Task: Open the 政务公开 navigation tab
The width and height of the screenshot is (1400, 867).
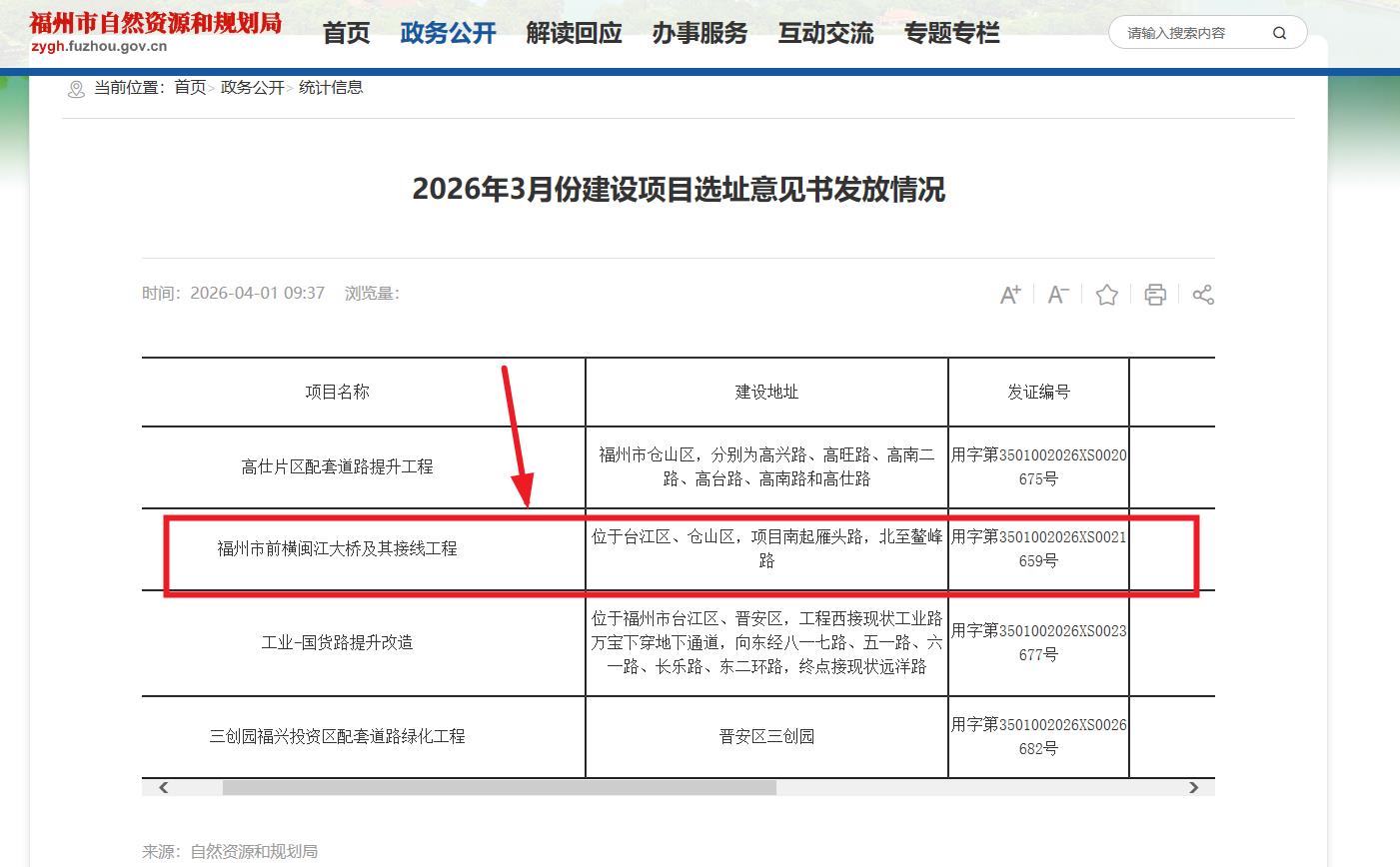Action: tap(448, 33)
